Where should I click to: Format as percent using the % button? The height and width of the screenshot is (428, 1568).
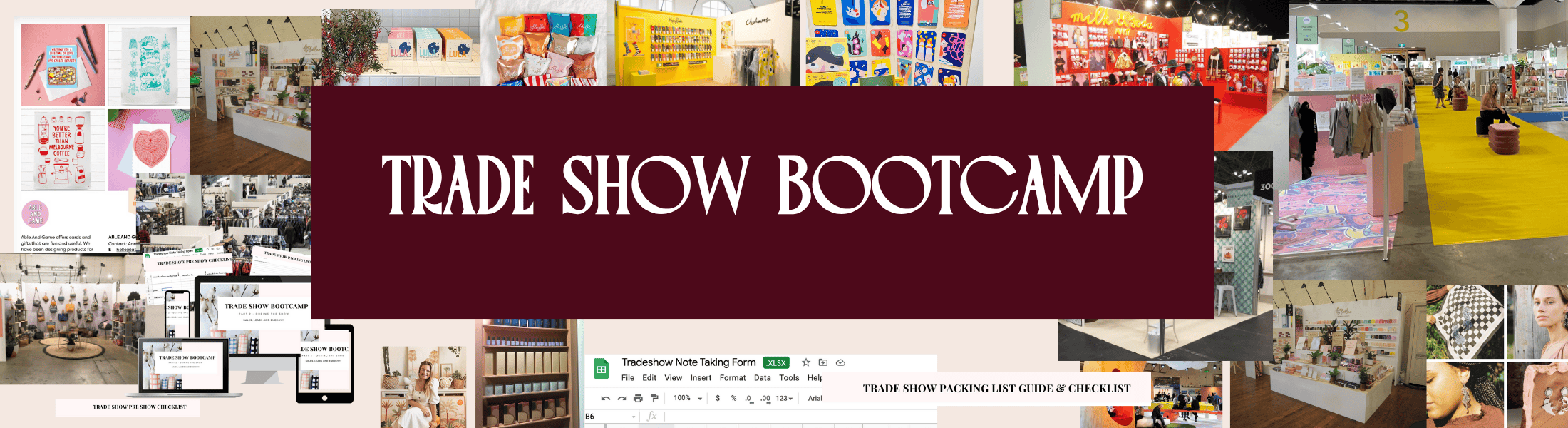pyautogui.click(x=733, y=398)
